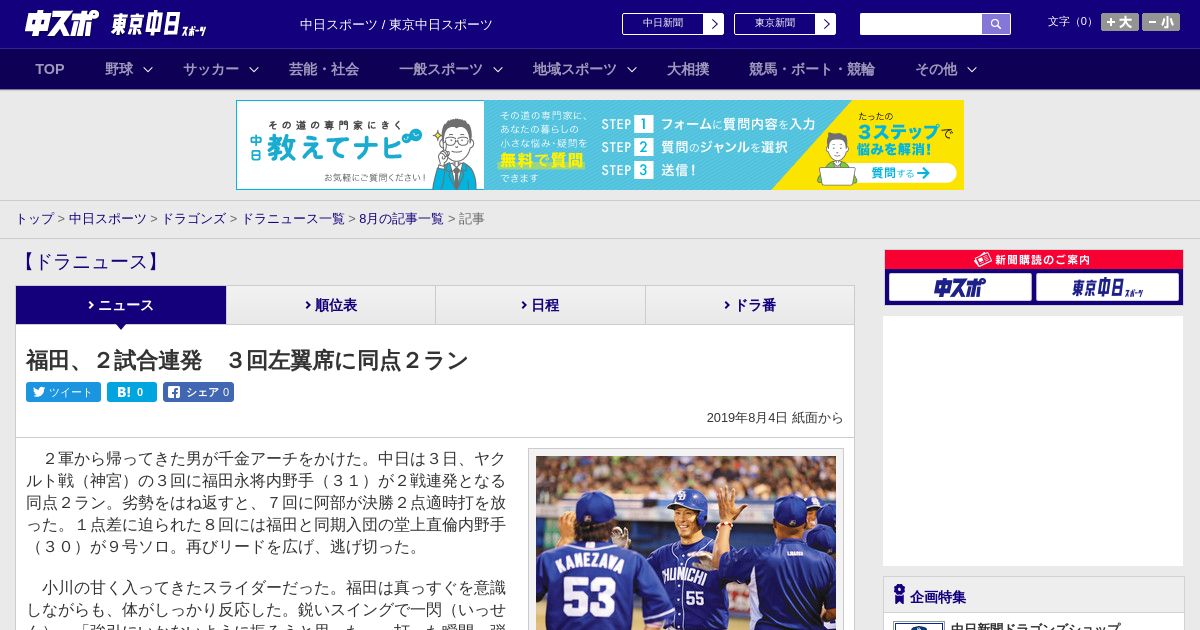This screenshot has height=630, width=1200.
Task: Open 中日新聞ドラゴンズショップ sidebar item
Action: click(1035, 627)
